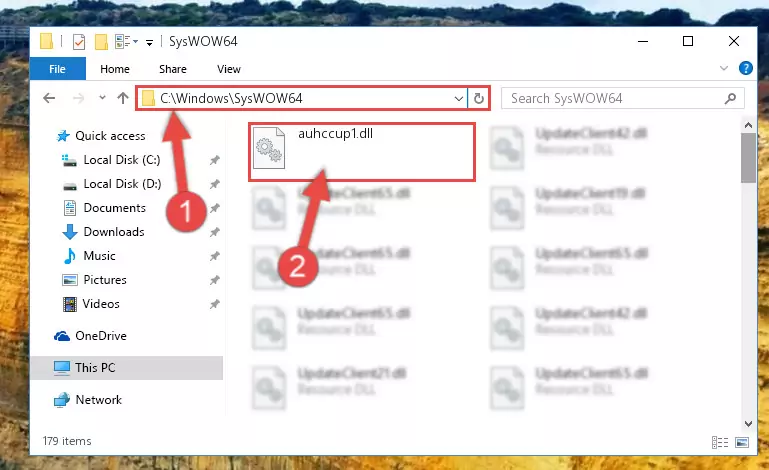769x470 pixels.
Task: Close the SysWOW64 window
Action: [x=734, y=41]
